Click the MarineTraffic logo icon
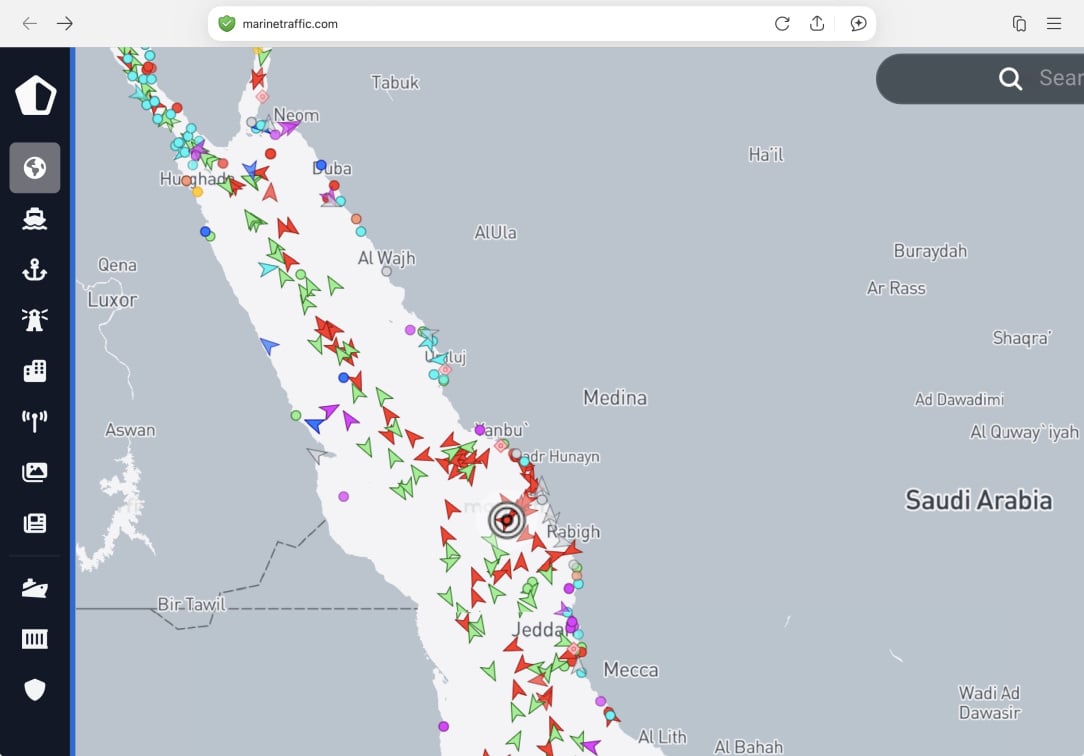Viewport: 1084px width, 756px height. tap(35, 95)
